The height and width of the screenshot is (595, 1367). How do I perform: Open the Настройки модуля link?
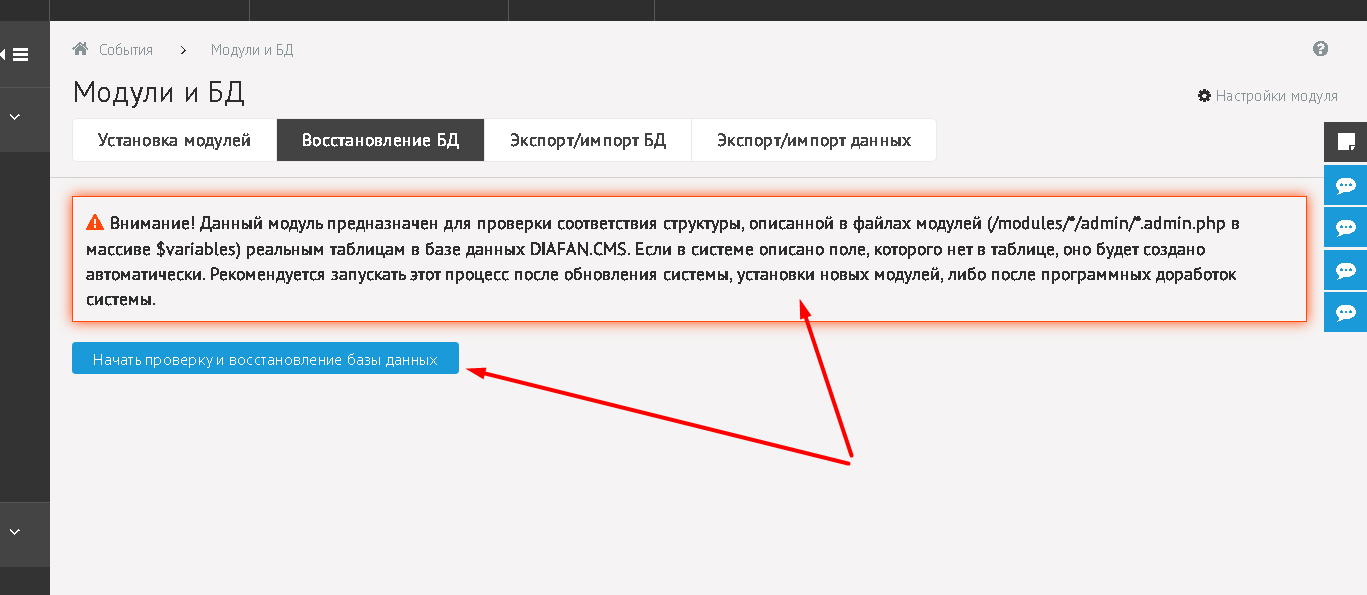(x=1276, y=96)
